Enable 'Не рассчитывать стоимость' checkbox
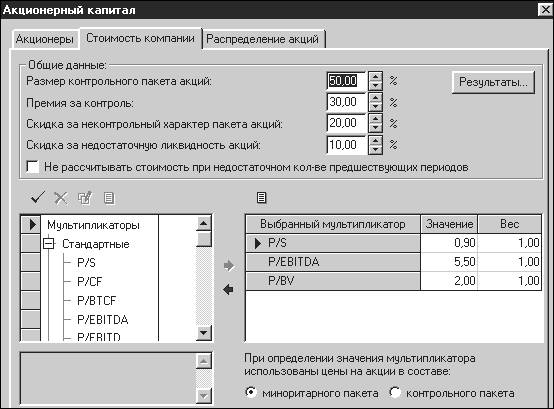554x409 pixels. click(x=33, y=167)
